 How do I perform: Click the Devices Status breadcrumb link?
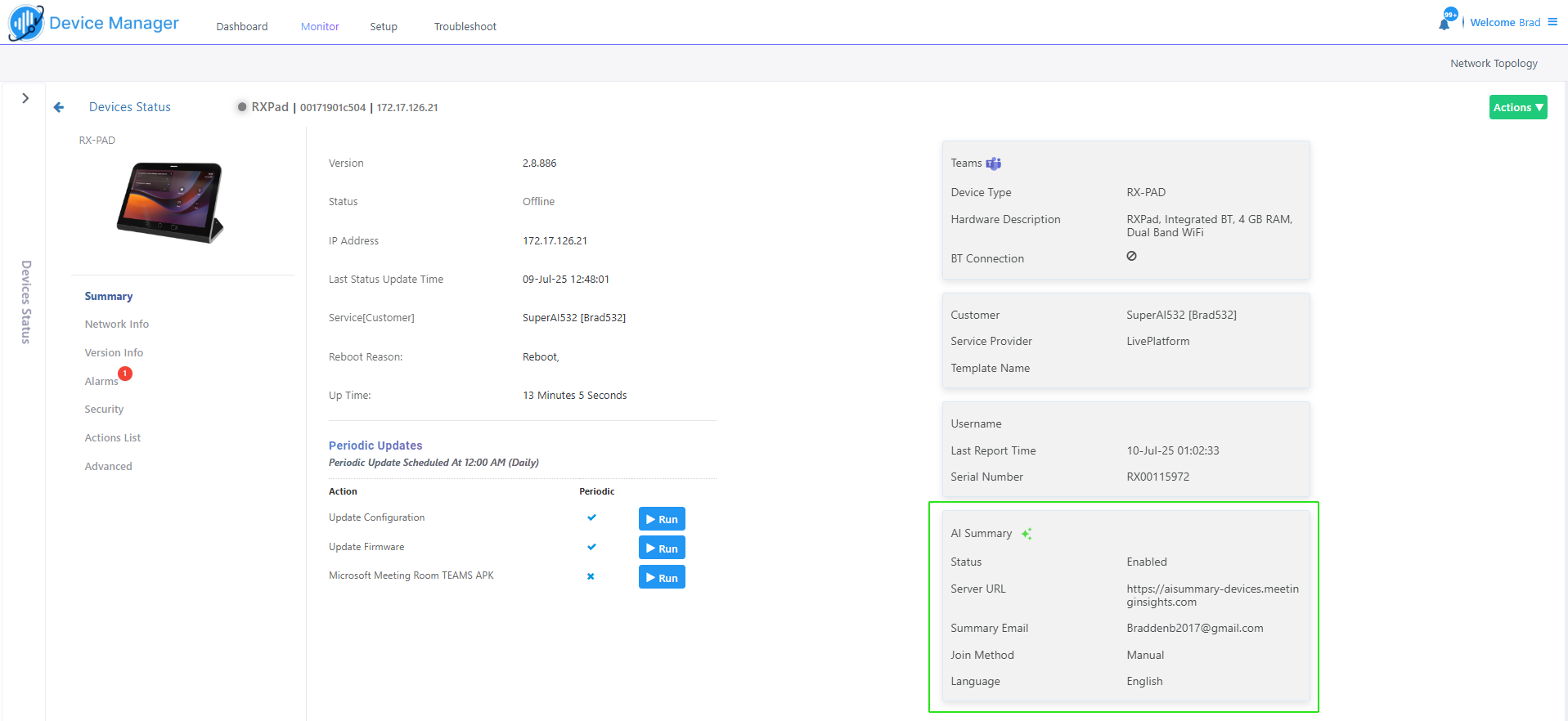[130, 107]
